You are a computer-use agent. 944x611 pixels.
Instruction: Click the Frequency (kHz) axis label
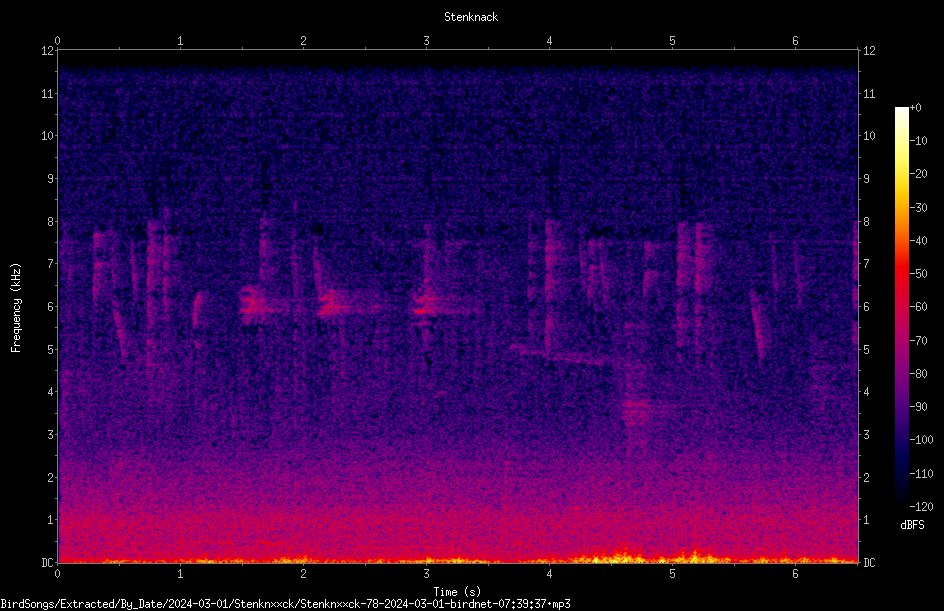click(16, 308)
